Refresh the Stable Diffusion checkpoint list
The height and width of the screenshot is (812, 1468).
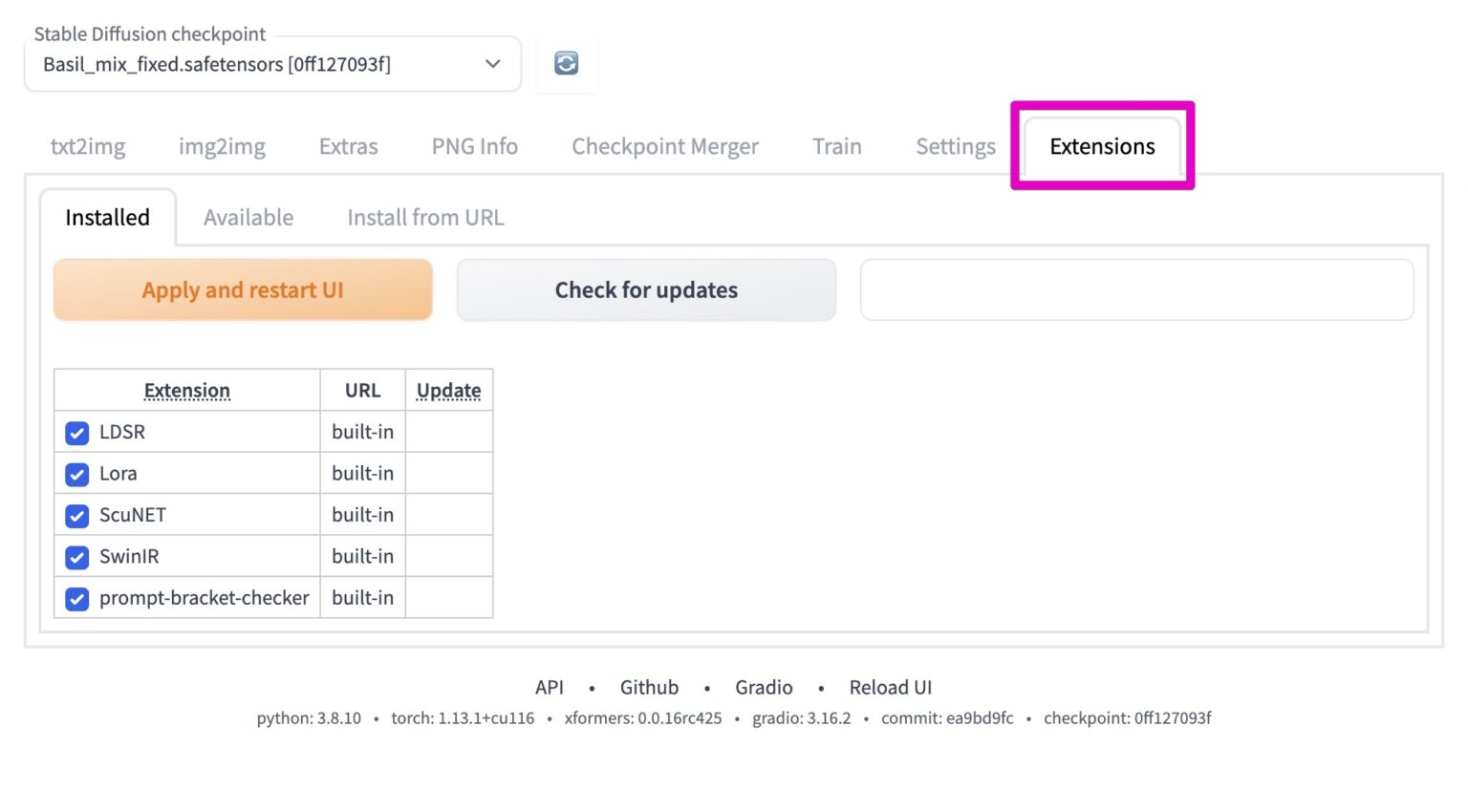(x=565, y=63)
